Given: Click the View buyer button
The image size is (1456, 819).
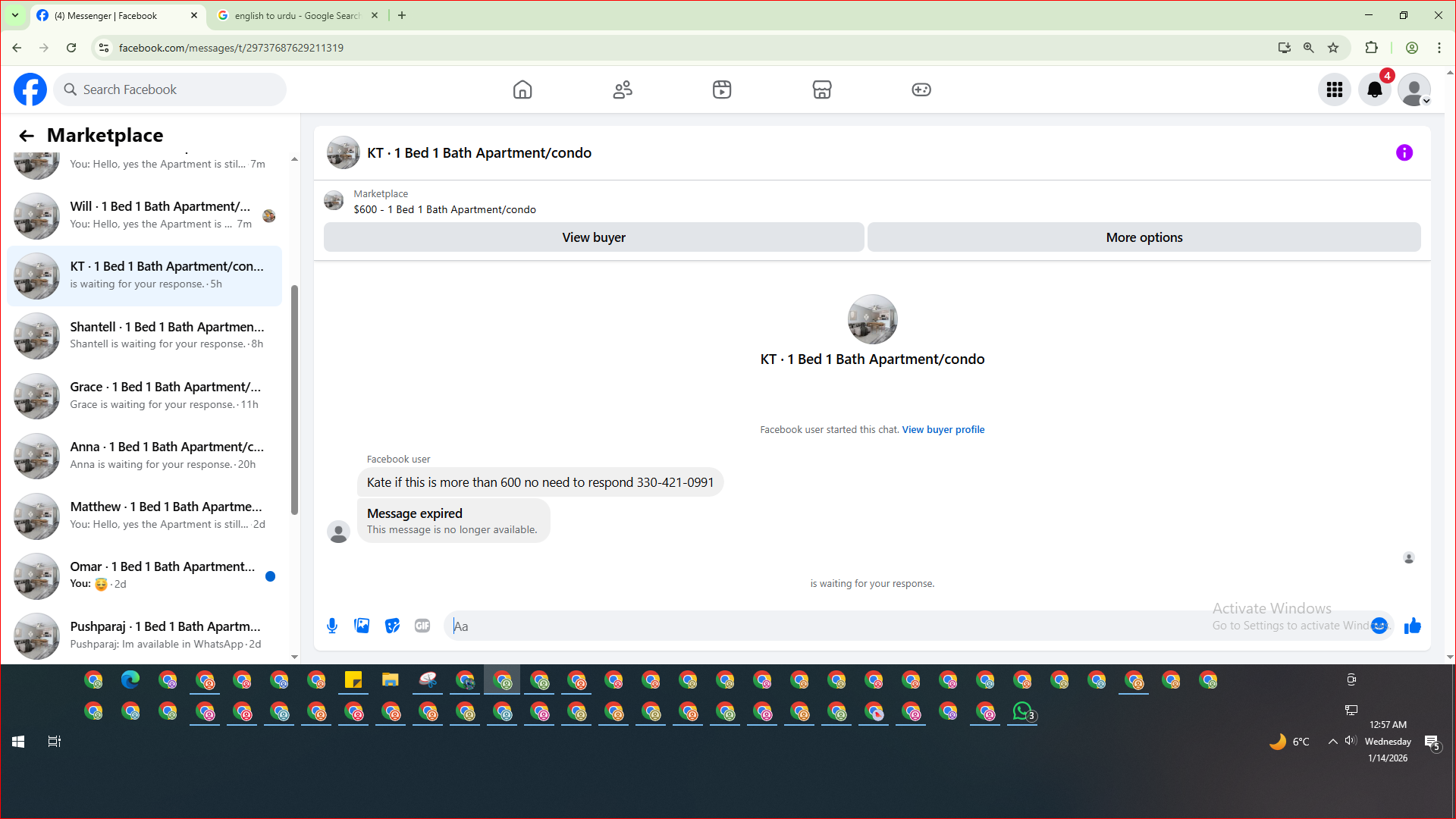Looking at the screenshot, I should click(x=594, y=237).
